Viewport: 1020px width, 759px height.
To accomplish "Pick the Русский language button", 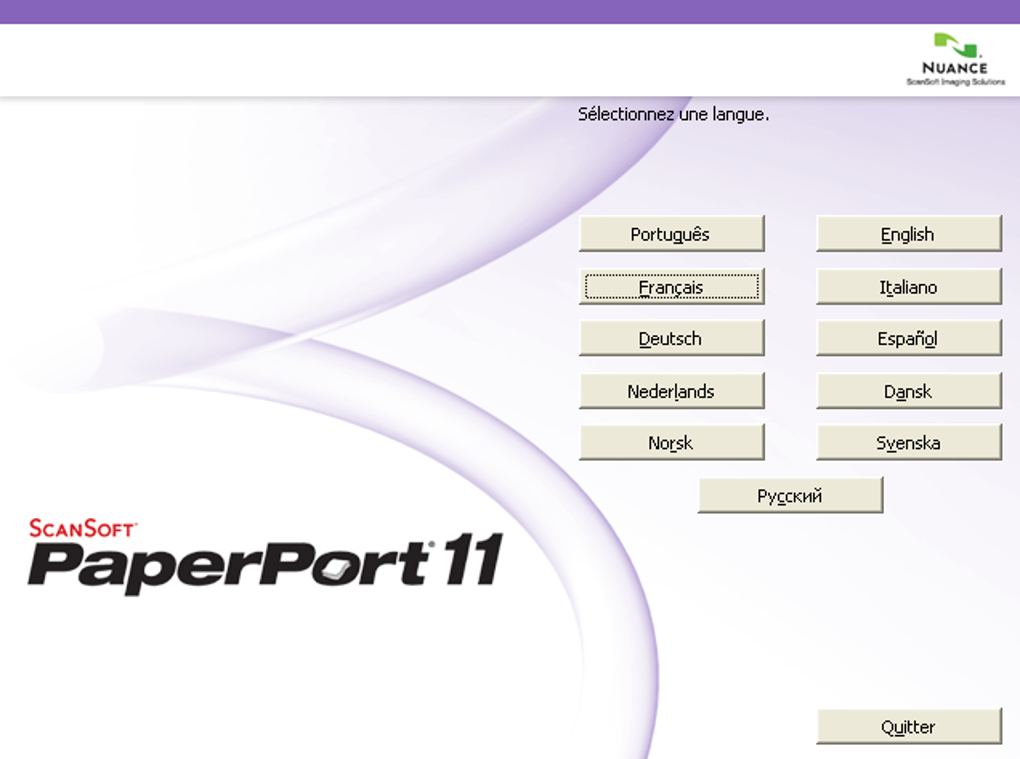I will click(x=790, y=495).
